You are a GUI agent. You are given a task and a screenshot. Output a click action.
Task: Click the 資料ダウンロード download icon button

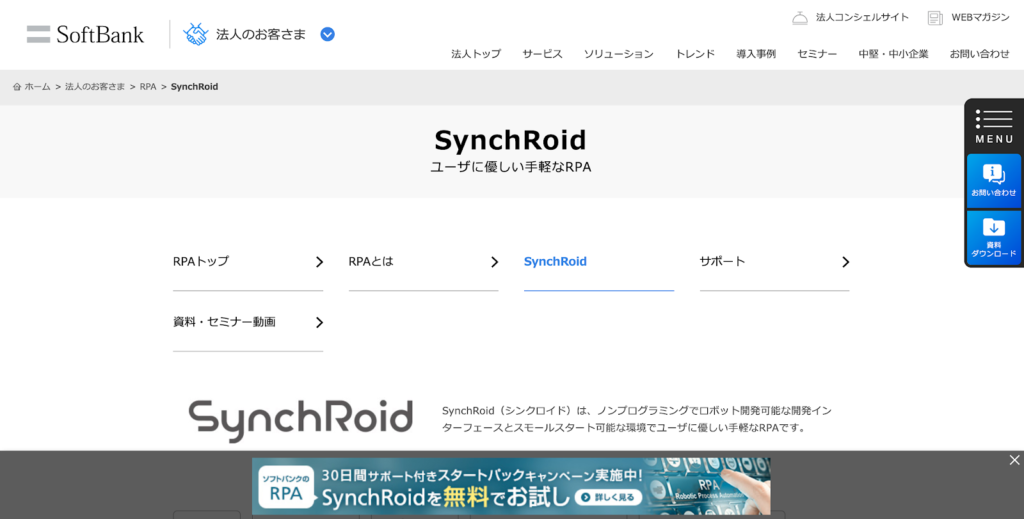(994, 238)
